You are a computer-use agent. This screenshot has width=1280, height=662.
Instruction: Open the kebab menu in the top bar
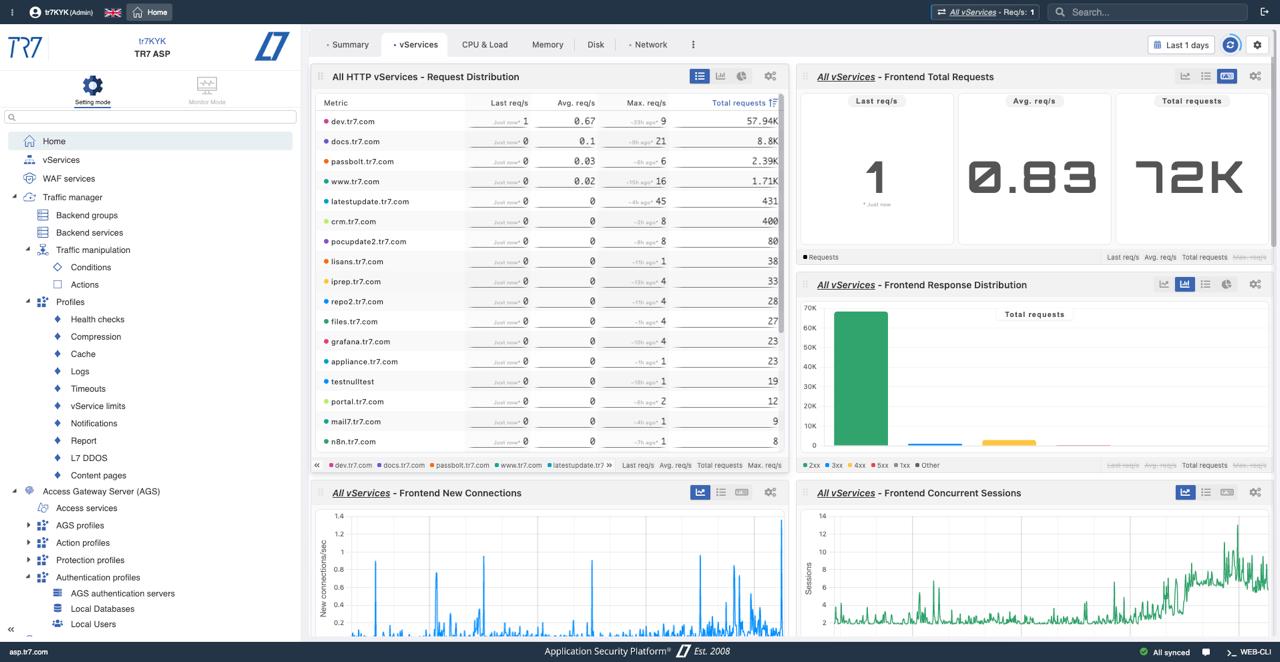tap(12, 12)
